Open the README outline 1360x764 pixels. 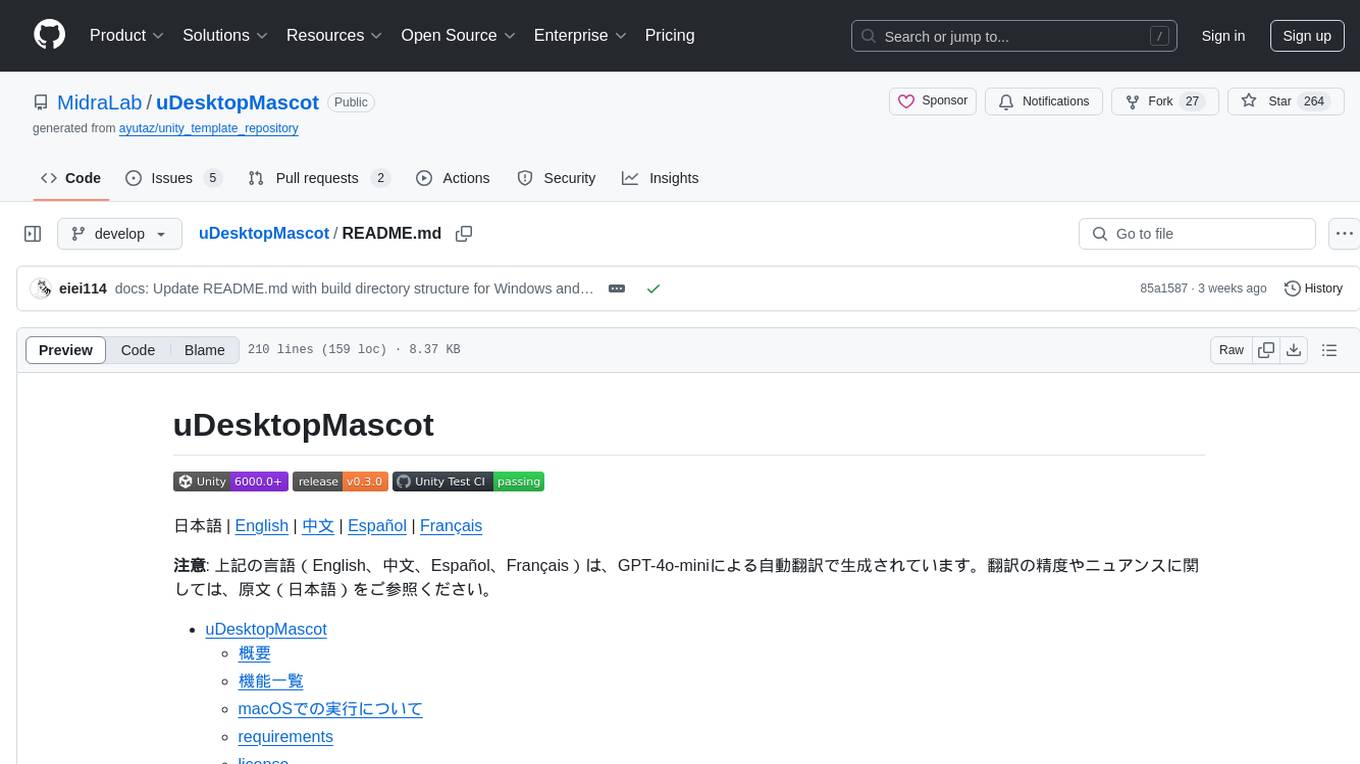pos(1329,350)
